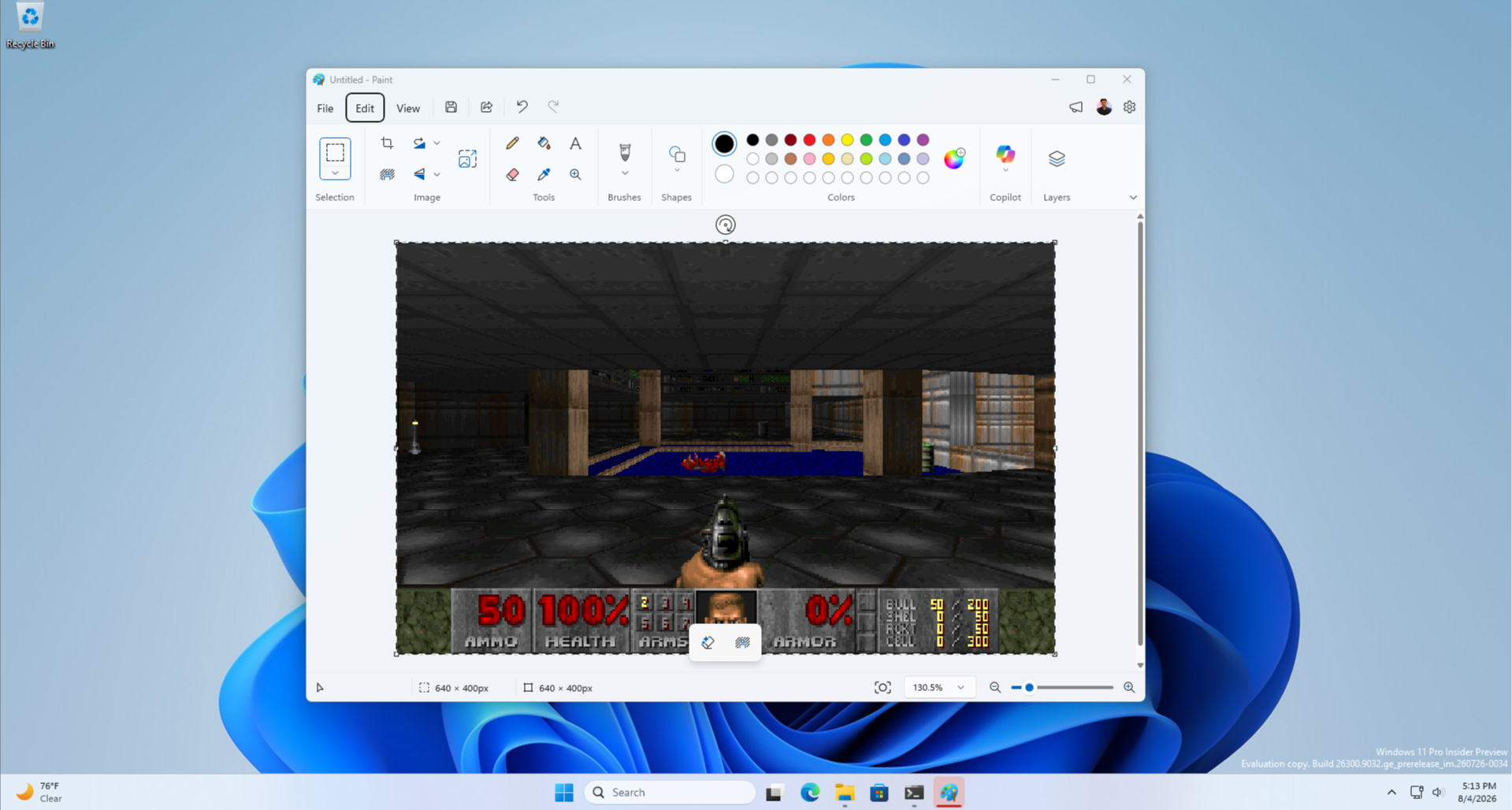Click the Crop tool icon
1512x810 pixels.
point(387,143)
